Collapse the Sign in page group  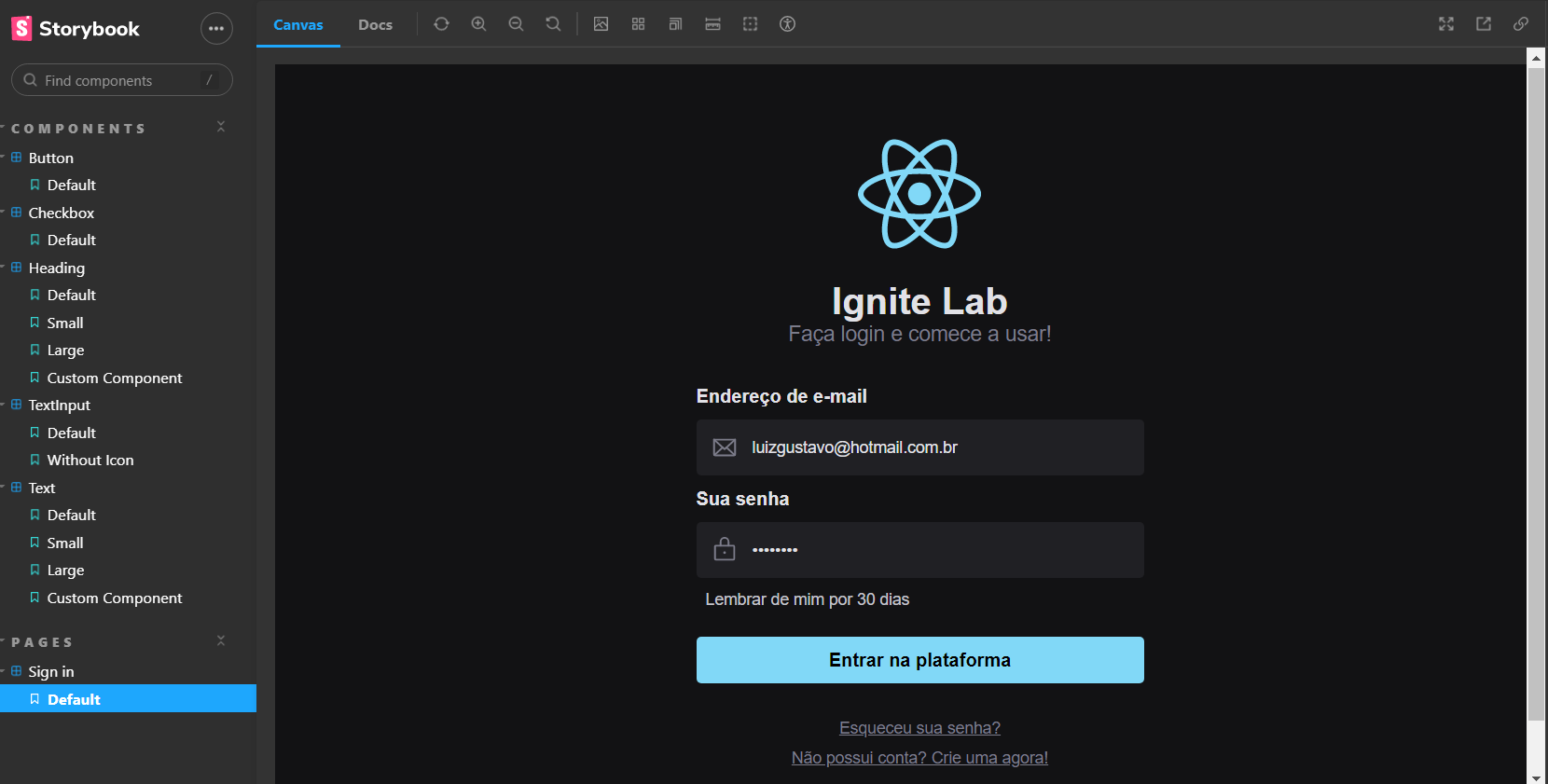coord(50,671)
